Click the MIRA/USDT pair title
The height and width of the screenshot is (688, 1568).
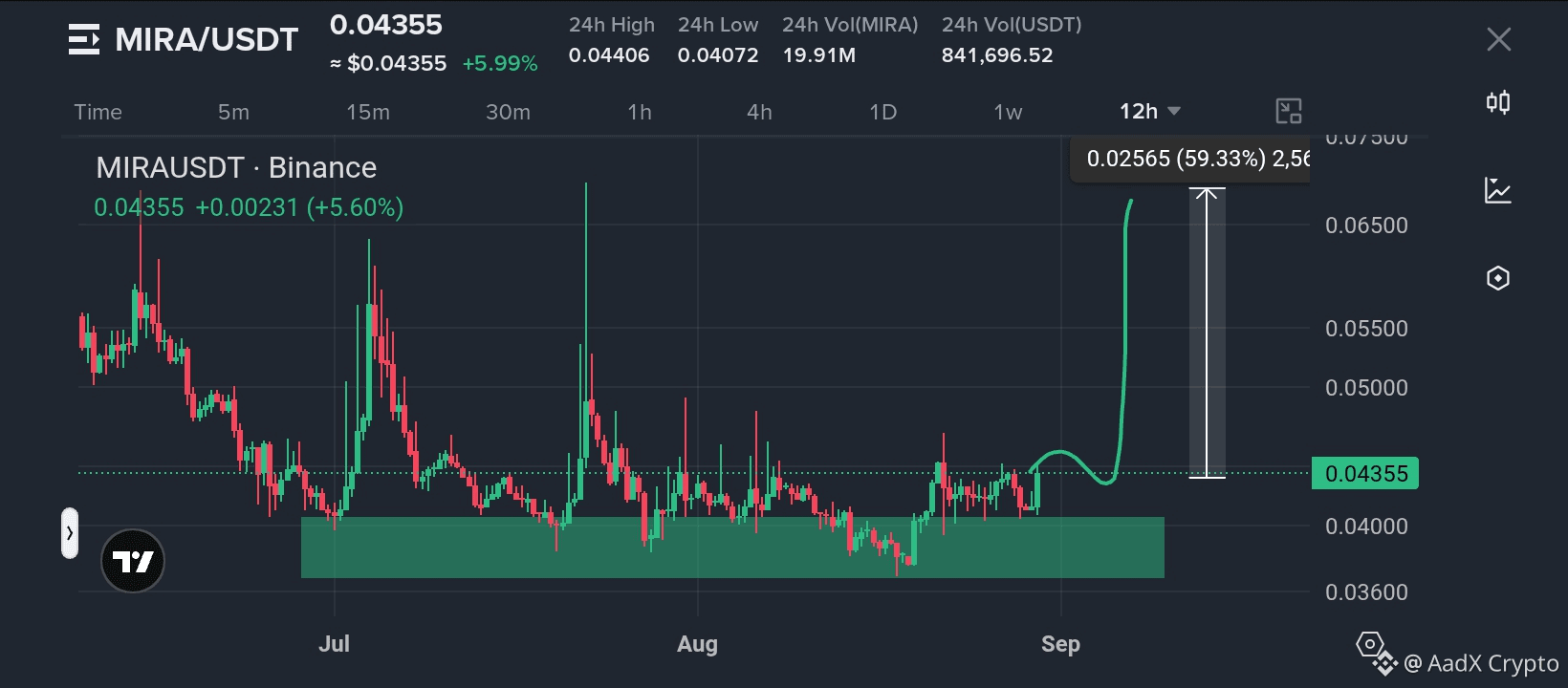[207, 39]
